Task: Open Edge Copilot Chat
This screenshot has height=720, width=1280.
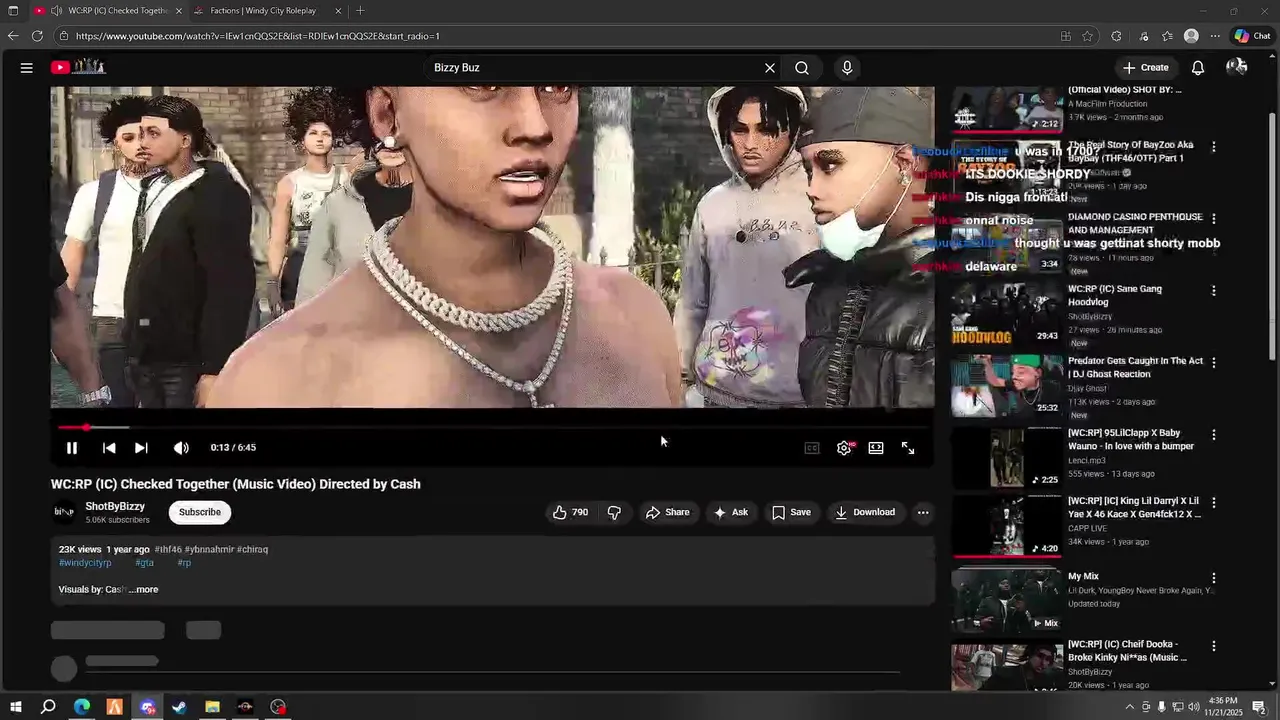Action: point(1252,36)
